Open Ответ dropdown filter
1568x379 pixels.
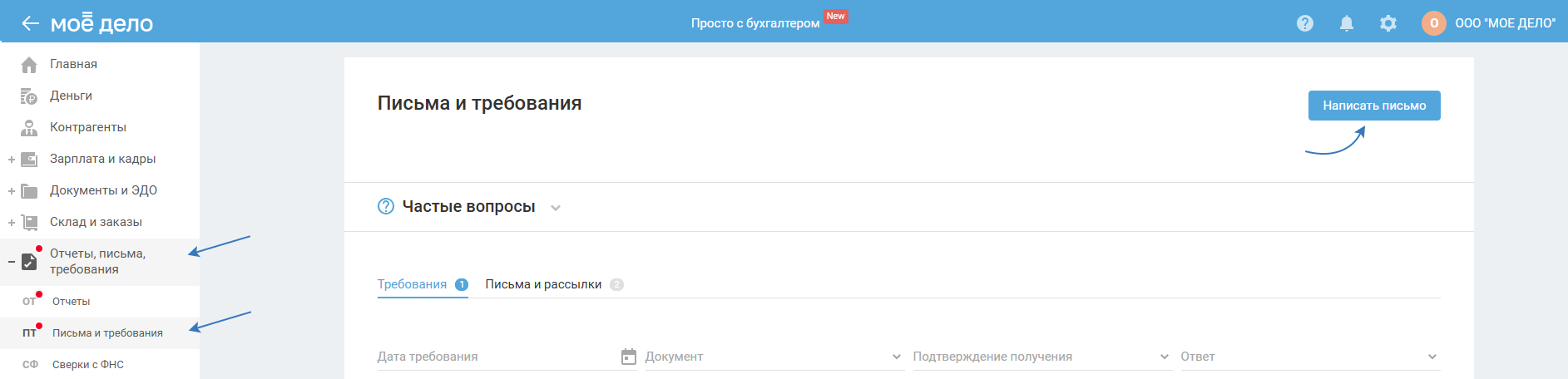pos(1310,357)
